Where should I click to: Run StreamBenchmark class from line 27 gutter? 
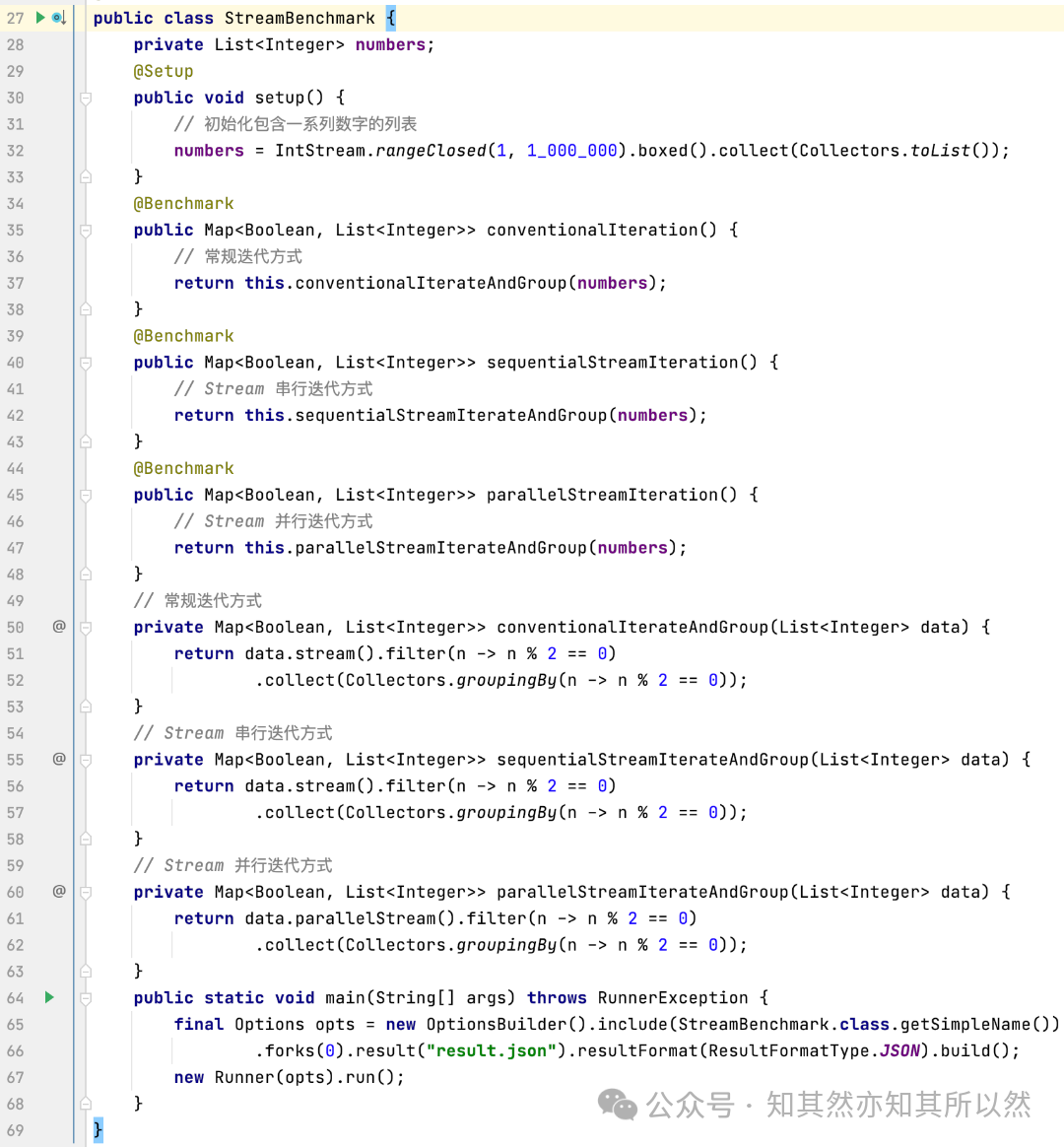coord(40,18)
